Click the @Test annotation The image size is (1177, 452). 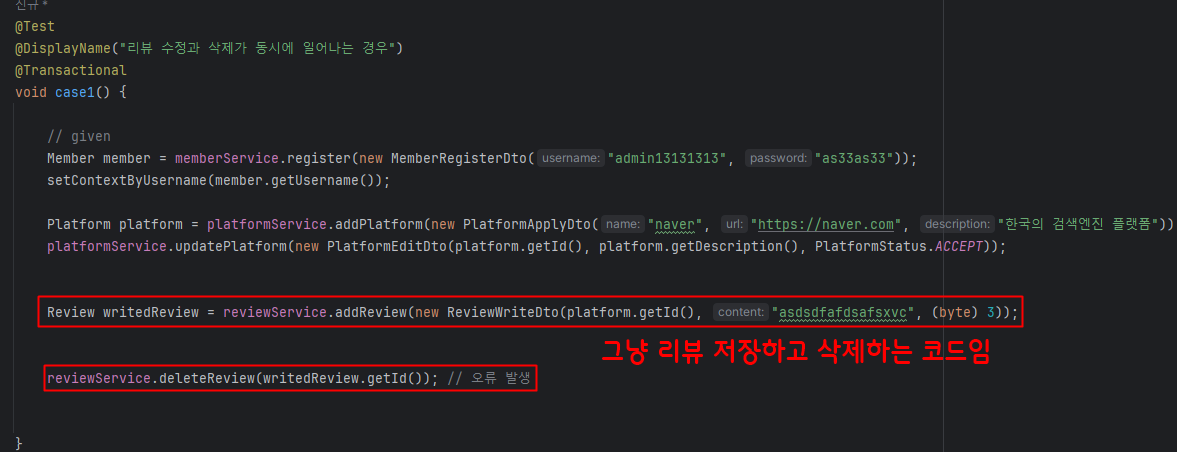[34, 26]
